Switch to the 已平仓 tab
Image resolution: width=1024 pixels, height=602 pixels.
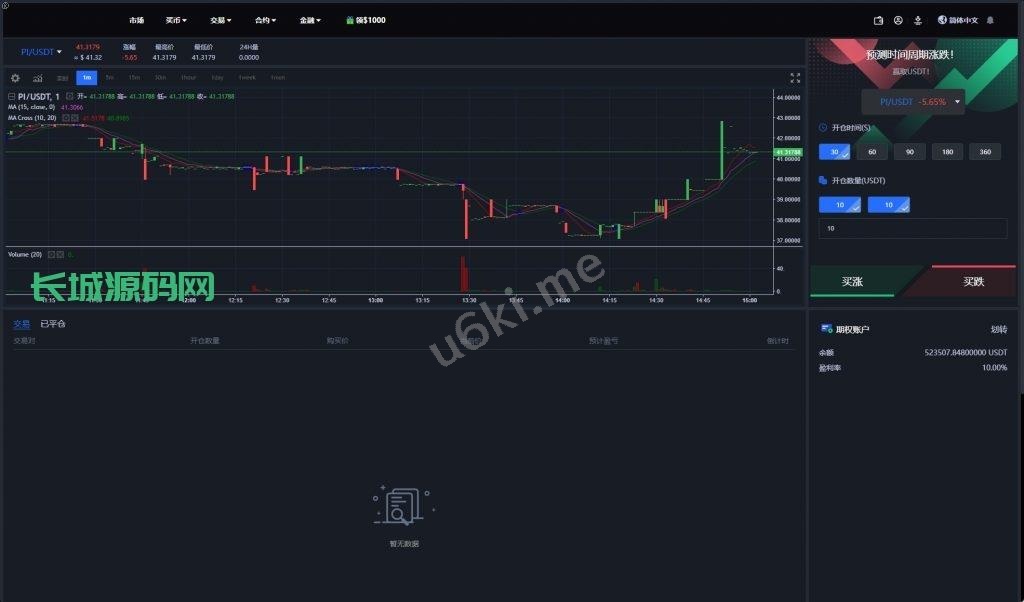tap(53, 324)
